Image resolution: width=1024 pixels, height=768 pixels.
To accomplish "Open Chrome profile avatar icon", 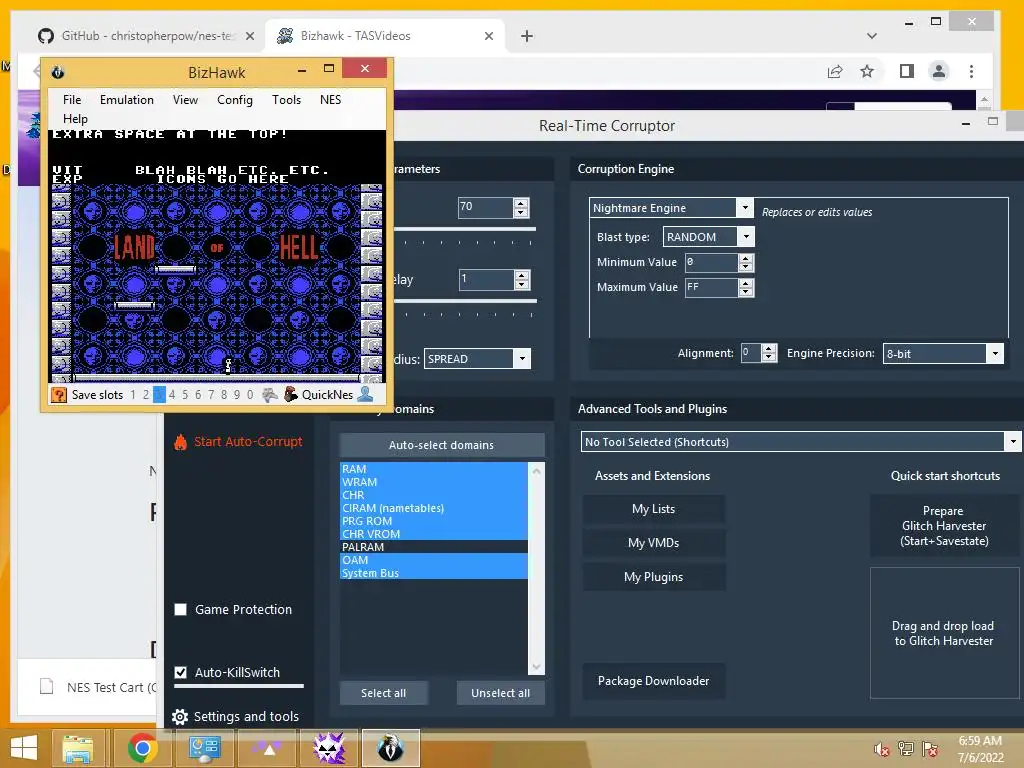I will 938,71.
